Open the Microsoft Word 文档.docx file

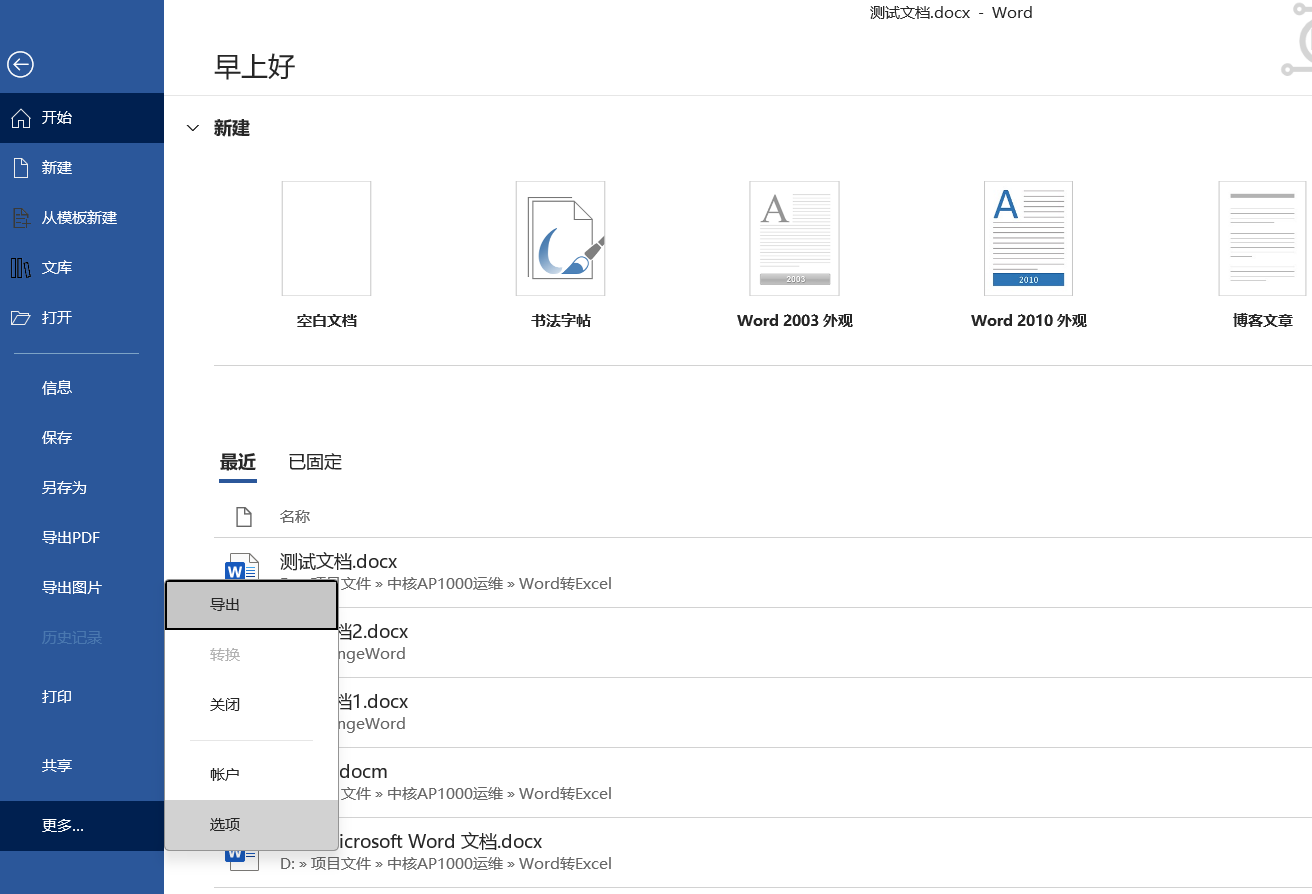[763, 853]
